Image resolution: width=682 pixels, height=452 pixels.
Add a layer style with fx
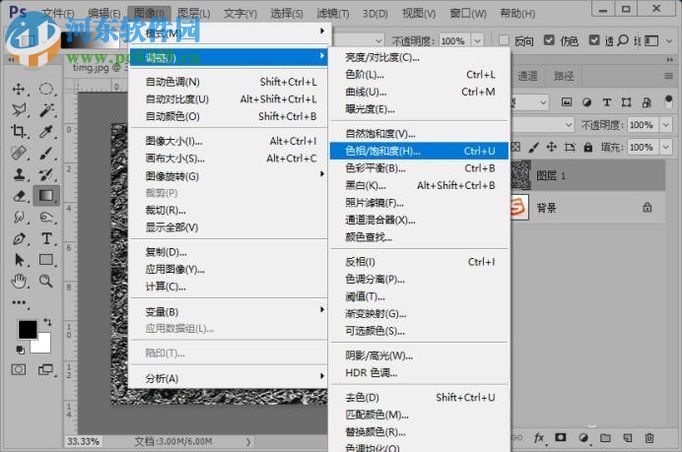coord(539,438)
